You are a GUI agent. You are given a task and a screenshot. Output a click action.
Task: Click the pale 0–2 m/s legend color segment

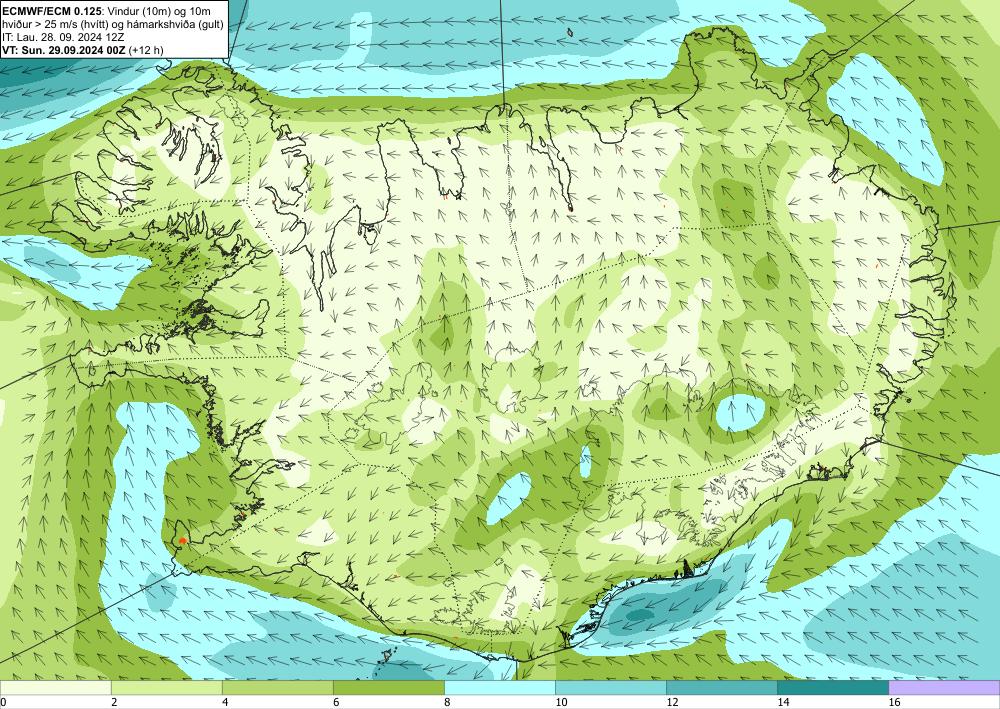[x=55, y=687]
